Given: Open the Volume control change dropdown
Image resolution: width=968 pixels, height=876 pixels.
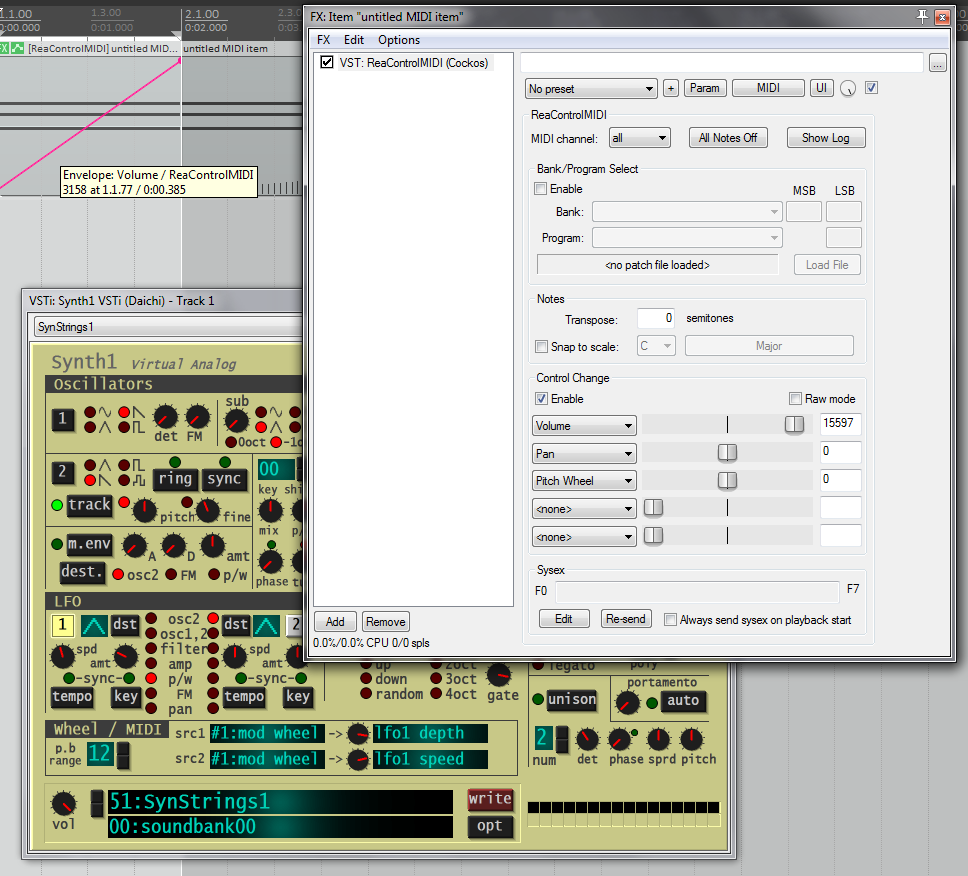Looking at the screenshot, I should coord(584,426).
